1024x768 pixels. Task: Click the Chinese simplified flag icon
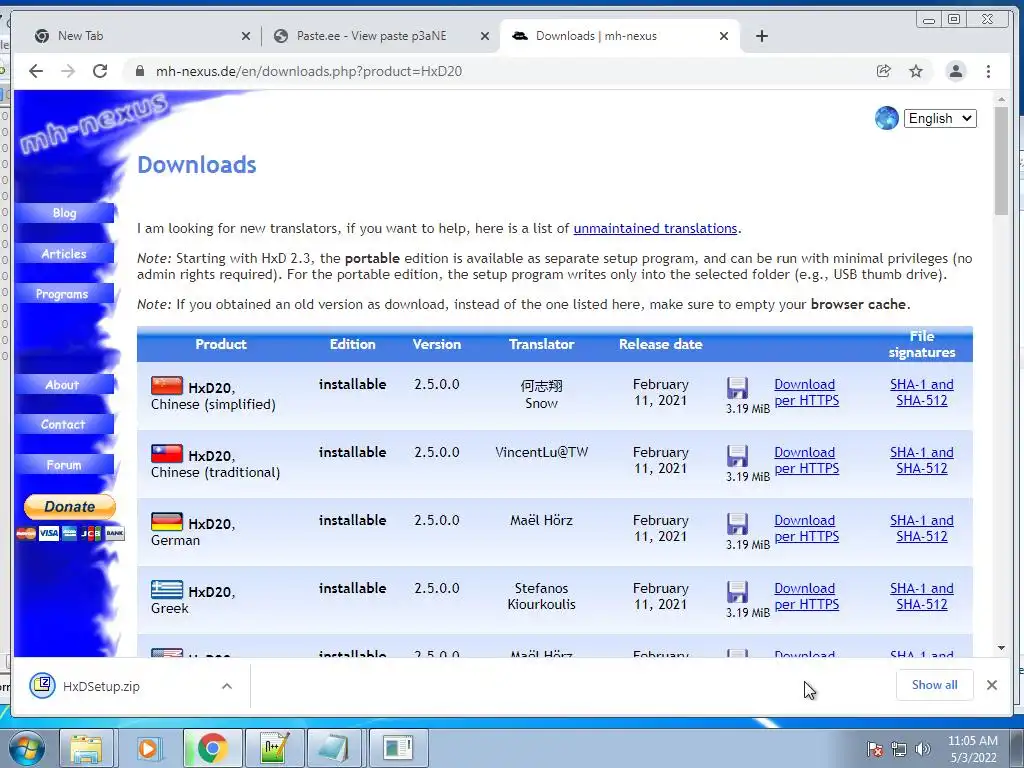(167, 385)
